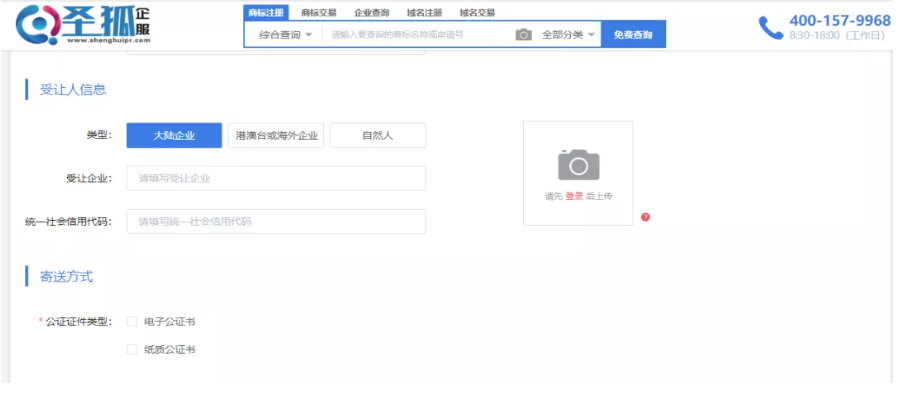The image size is (898, 399).
Task: Switch to the 商标交易 tab
Action: pyautogui.click(x=319, y=13)
